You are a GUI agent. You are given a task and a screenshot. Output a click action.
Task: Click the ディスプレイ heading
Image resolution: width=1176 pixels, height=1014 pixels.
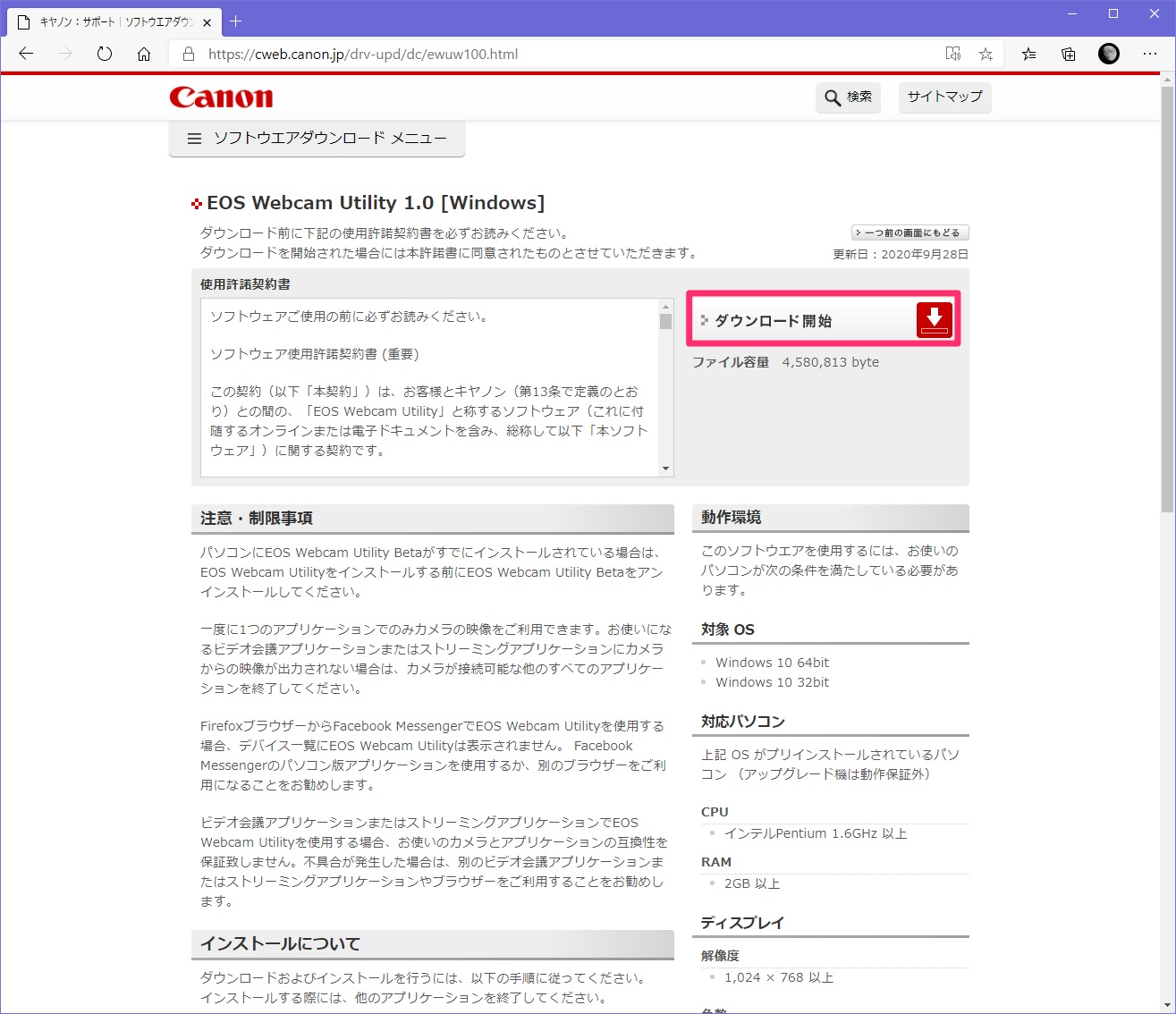click(x=742, y=923)
